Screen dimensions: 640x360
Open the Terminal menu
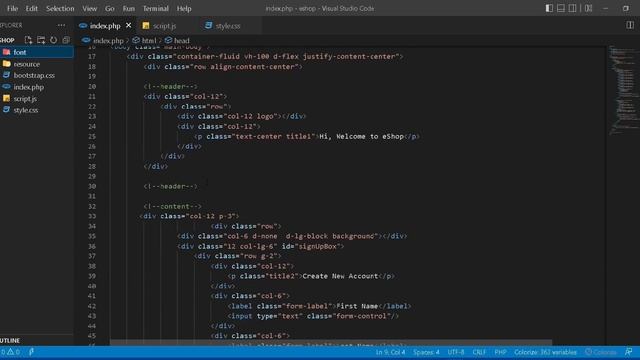coord(156,9)
